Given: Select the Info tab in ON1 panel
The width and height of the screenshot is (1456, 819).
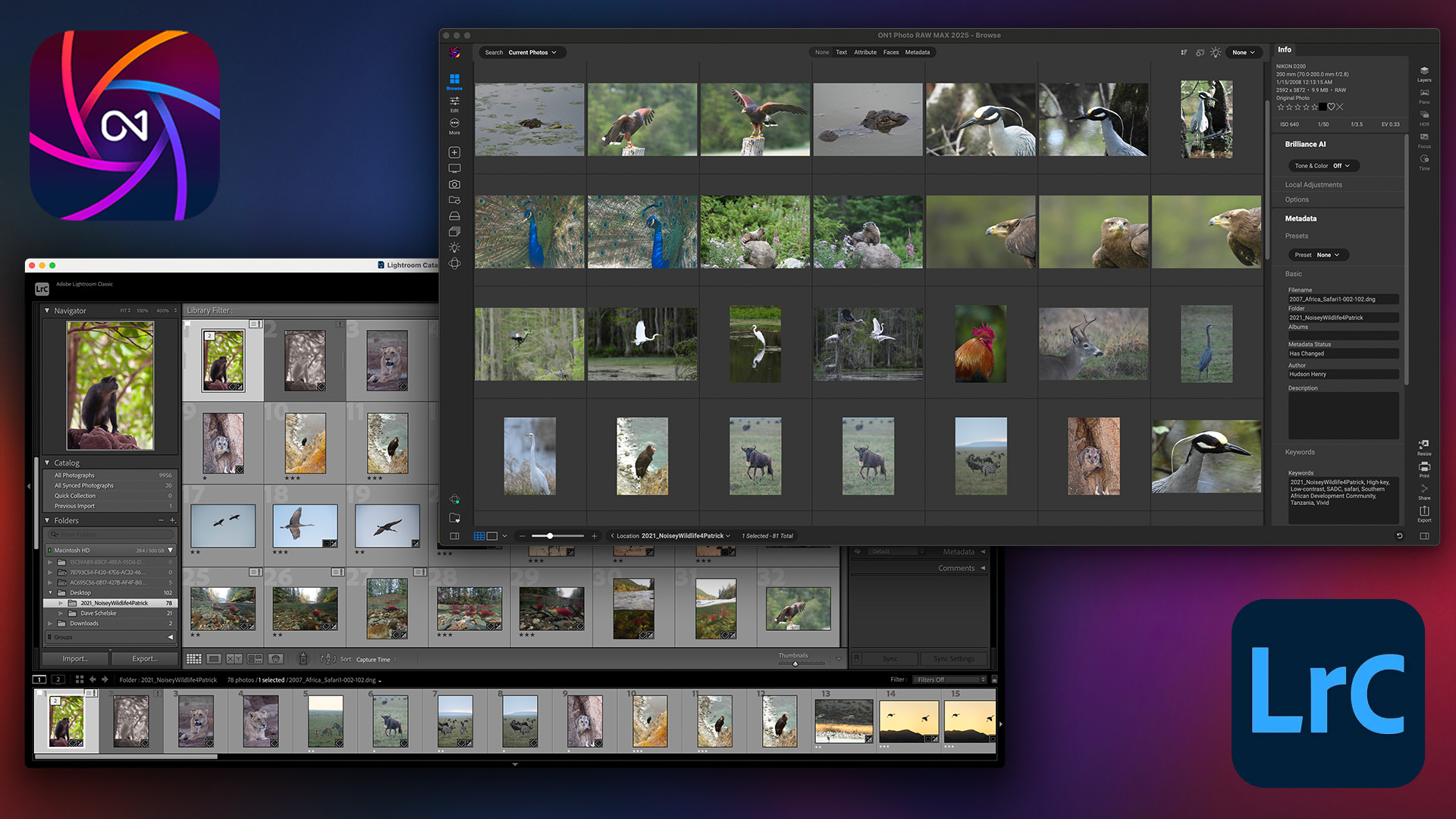Looking at the screenshot, I should point(1285,49).
